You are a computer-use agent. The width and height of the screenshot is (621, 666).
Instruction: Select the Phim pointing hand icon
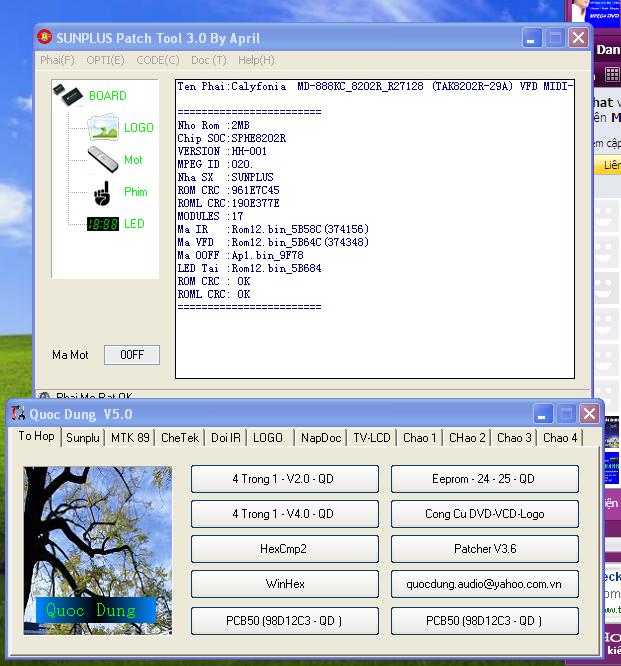103,192
